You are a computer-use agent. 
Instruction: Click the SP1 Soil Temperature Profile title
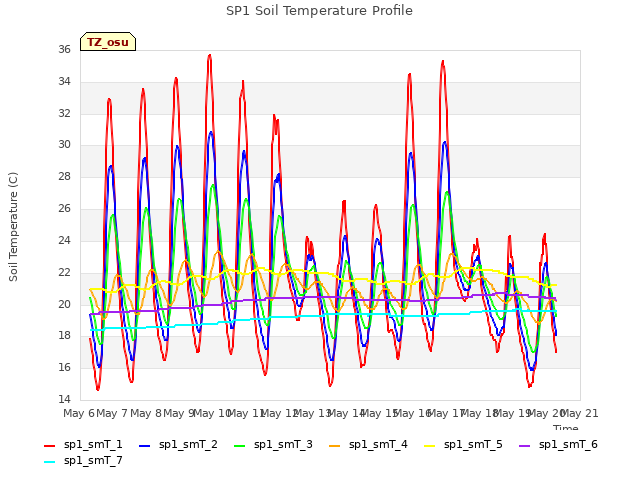click(319, 11)
